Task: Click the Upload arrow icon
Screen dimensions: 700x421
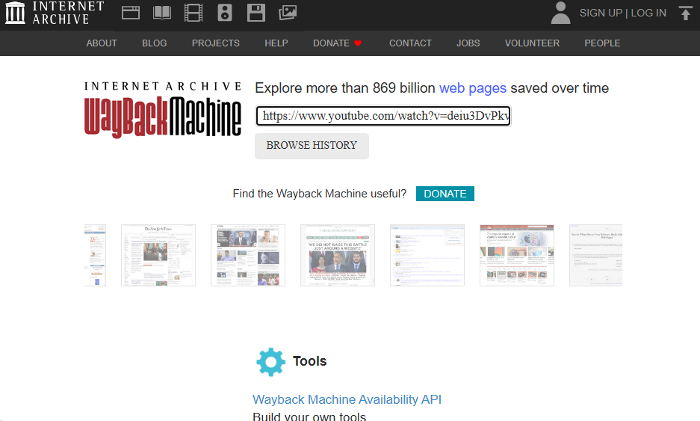Action: coord(686,13)
